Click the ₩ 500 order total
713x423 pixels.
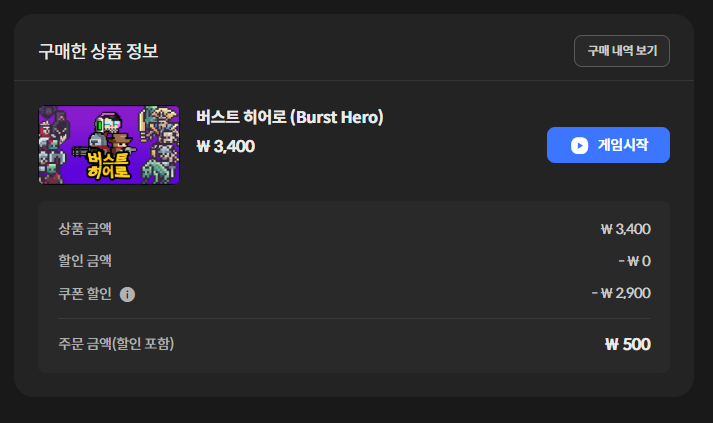[628, 344]
